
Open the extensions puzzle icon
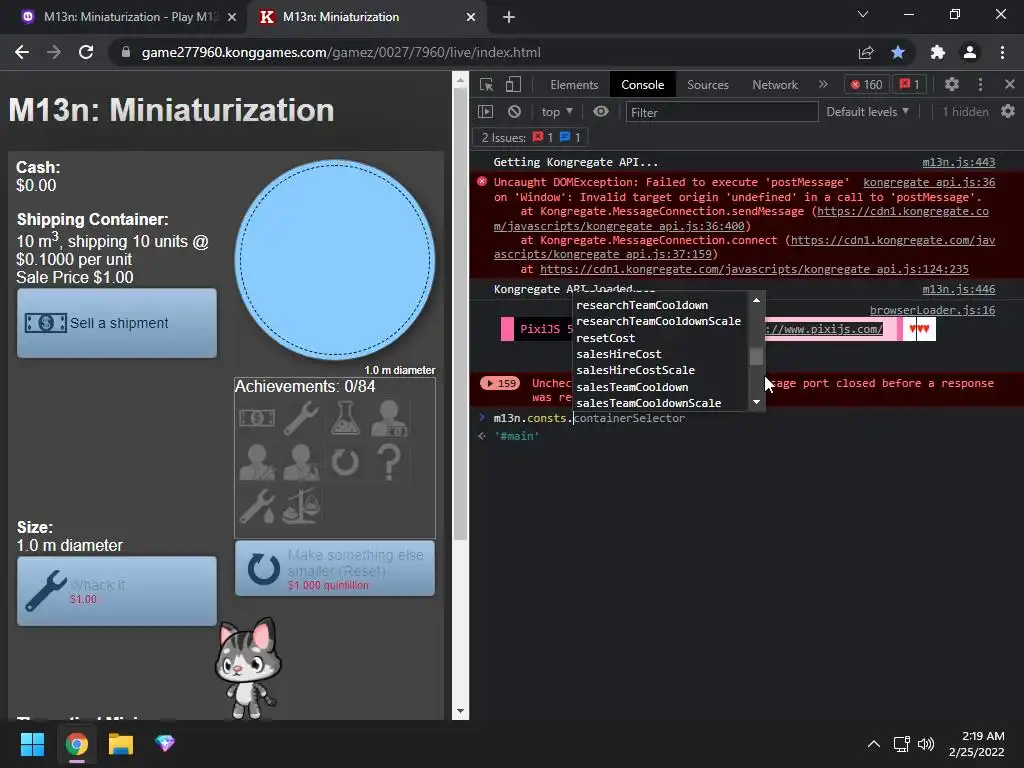click(x=938, y=52)
